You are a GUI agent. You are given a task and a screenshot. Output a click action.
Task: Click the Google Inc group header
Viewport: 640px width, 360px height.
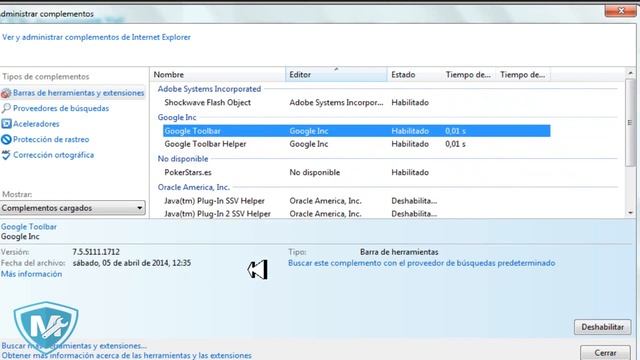coord(177,117)
